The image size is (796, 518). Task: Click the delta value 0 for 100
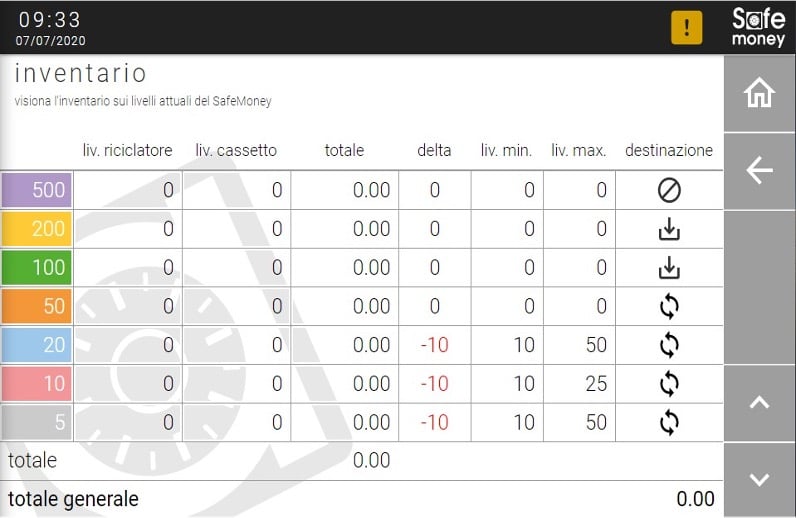[x=435, y=268]
